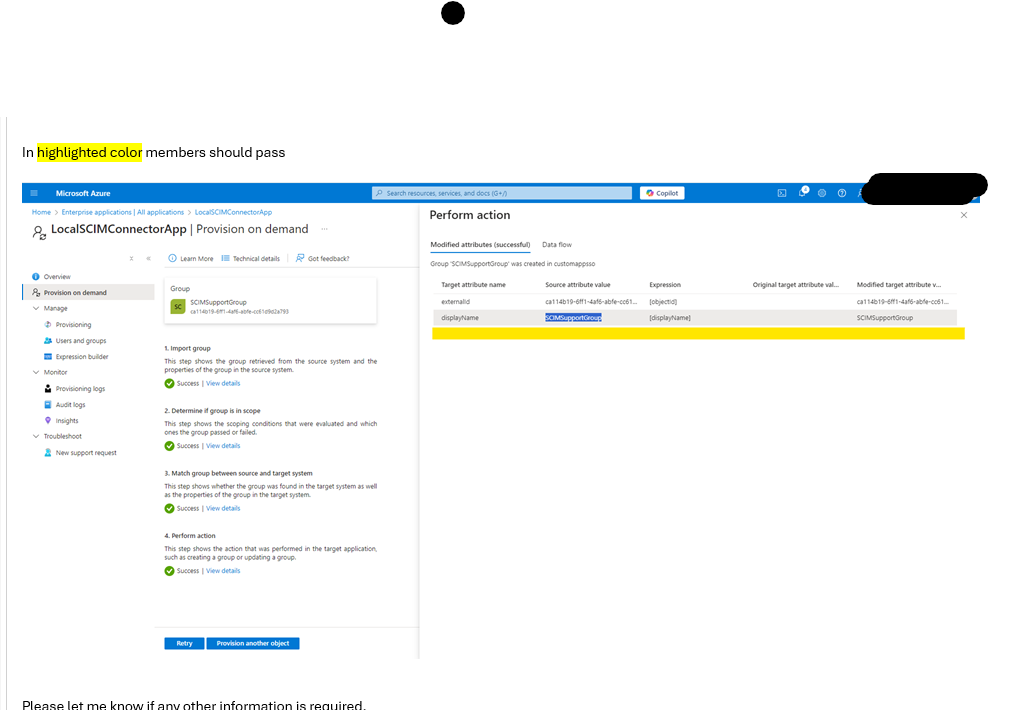The width and height of the screenshot is (1034, 710).
Task: Click the externalId table cell
Action: click(x=455, y=301)
